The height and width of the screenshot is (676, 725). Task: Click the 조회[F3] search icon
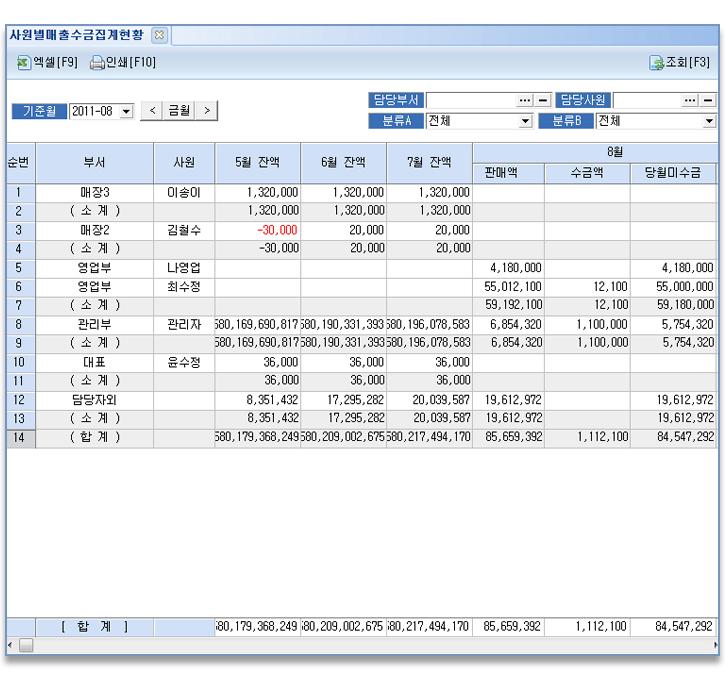point(658,62)
